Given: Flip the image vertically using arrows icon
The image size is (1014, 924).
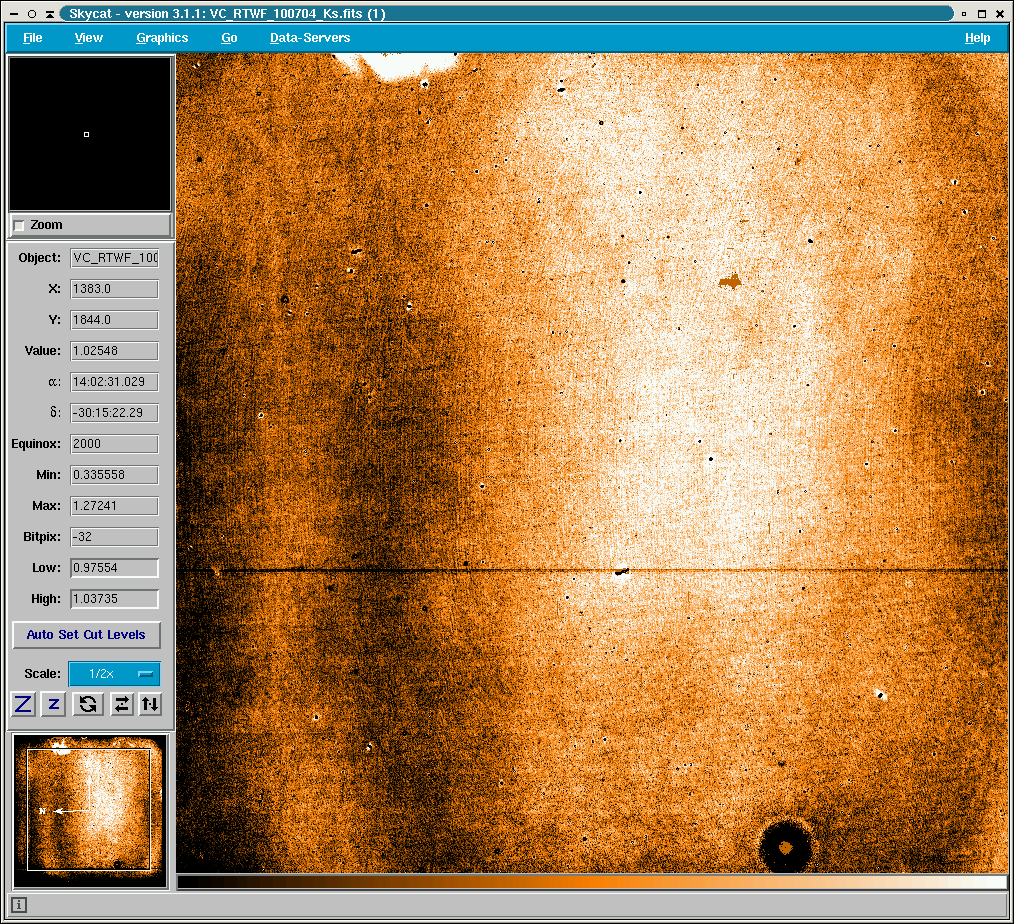Looking at the screenshot, I should point(149,704).
